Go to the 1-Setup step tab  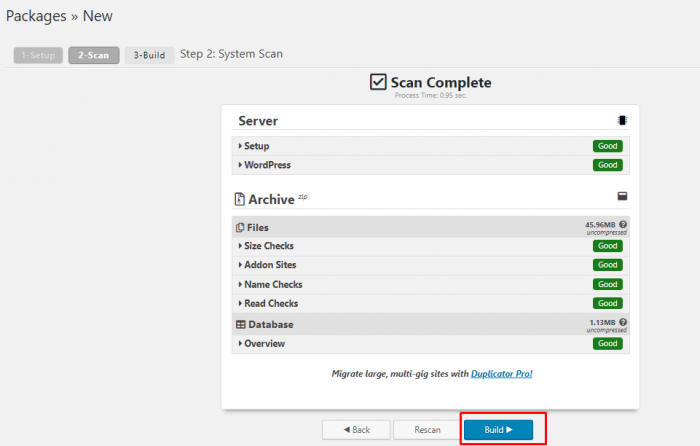click(x=38, y=55)
